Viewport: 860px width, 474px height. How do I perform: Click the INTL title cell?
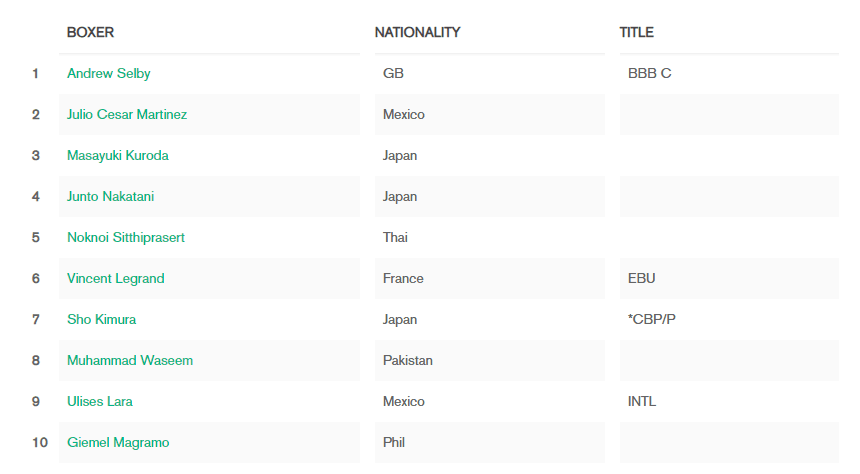pyautogui.click(x=729, y=402)
